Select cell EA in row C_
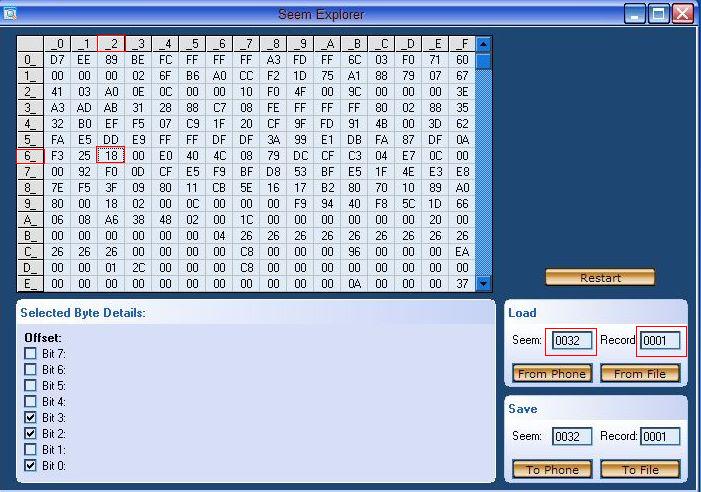Viewport: 701px width, 492px height. tap(462, 252)
